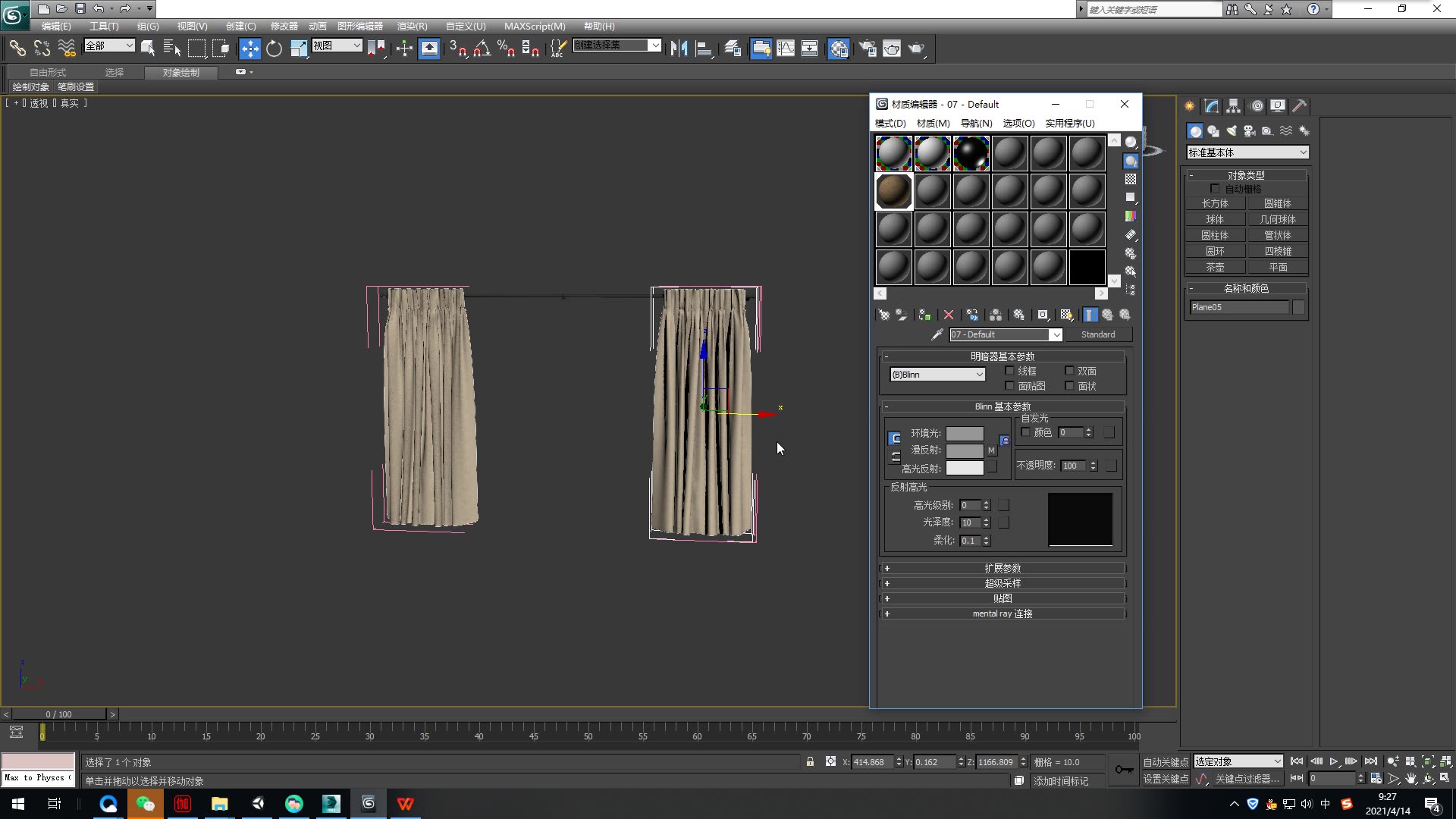This screenshot has width=1456, height=819.
Task: Open the (B)Blinn shader type dropdown
Action: [937, 375]
